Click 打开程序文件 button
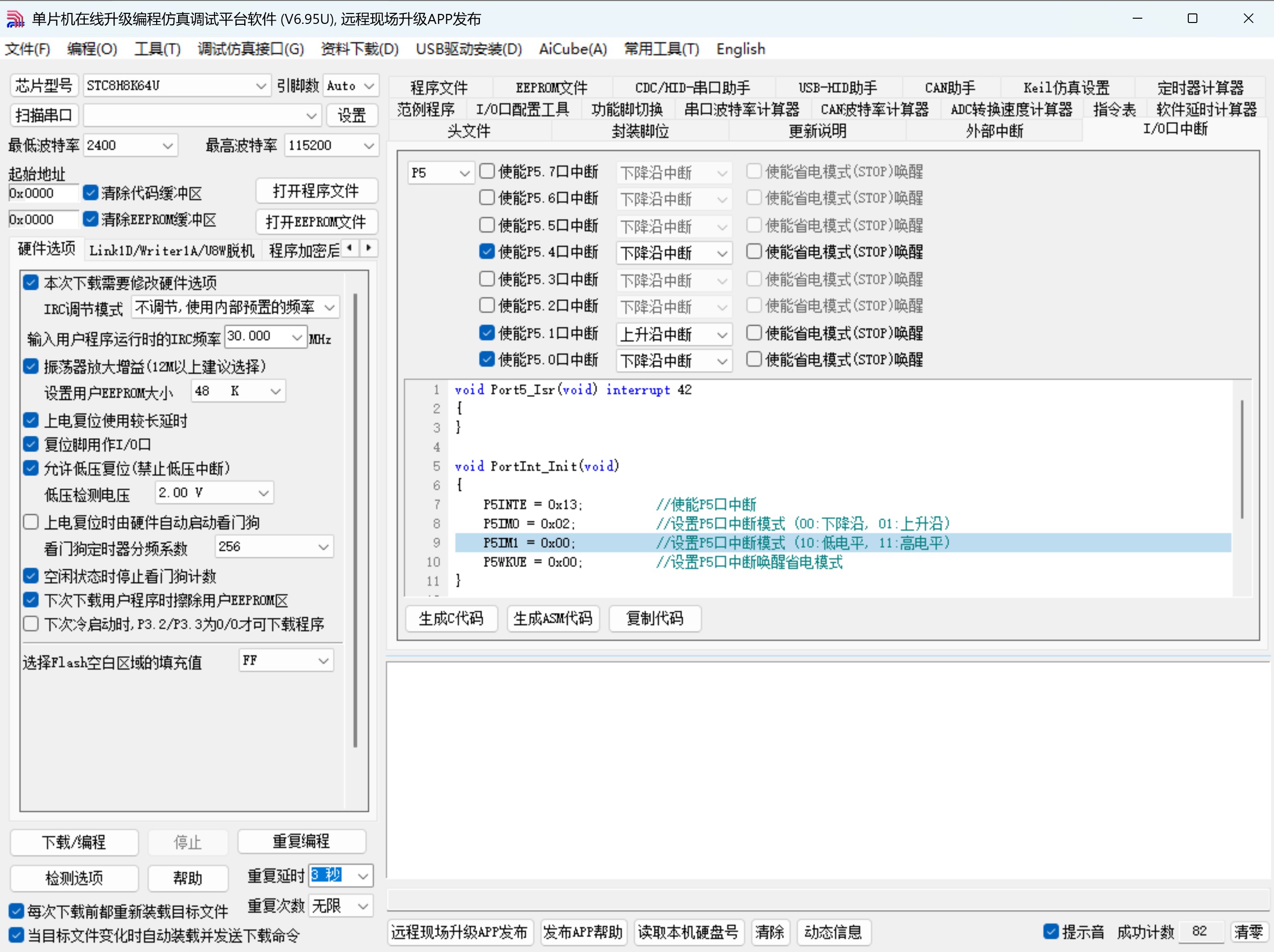Image resolution: width=1274 pixels, height=952 pixels. click(316, 191)
